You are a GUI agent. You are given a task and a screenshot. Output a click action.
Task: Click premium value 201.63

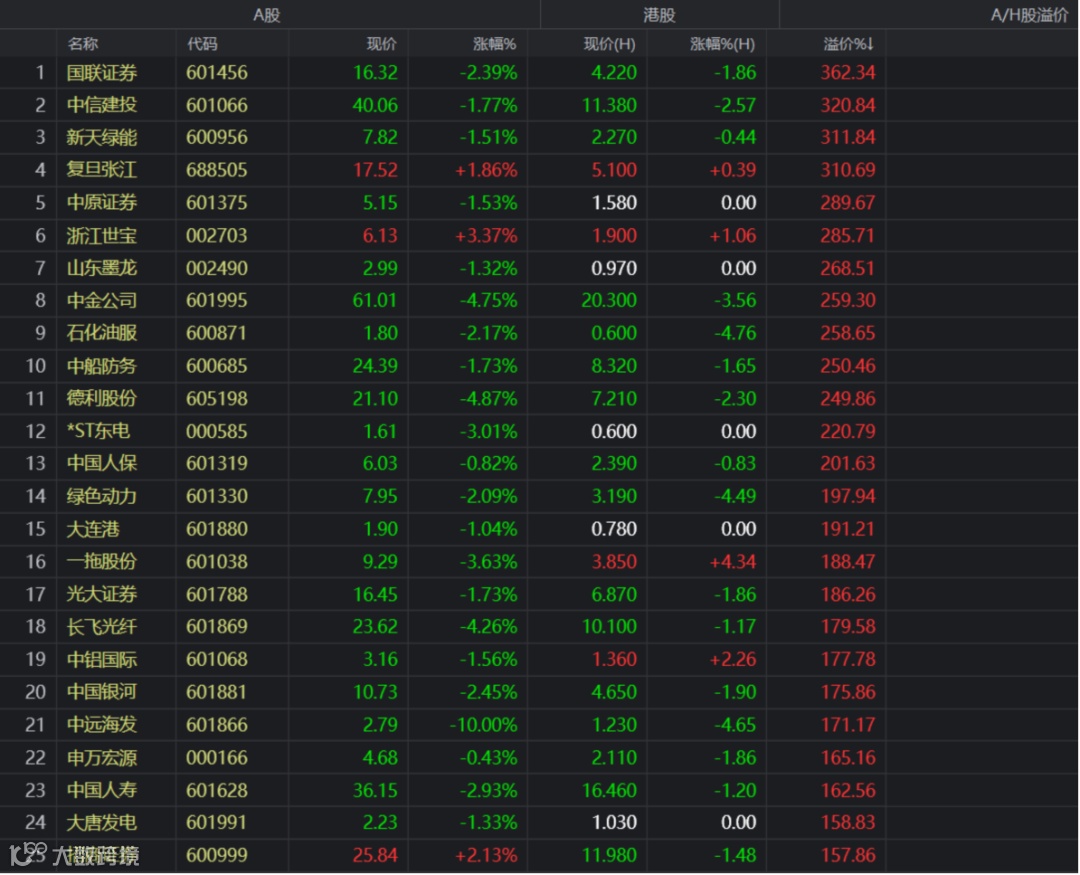tap(848, 464)
